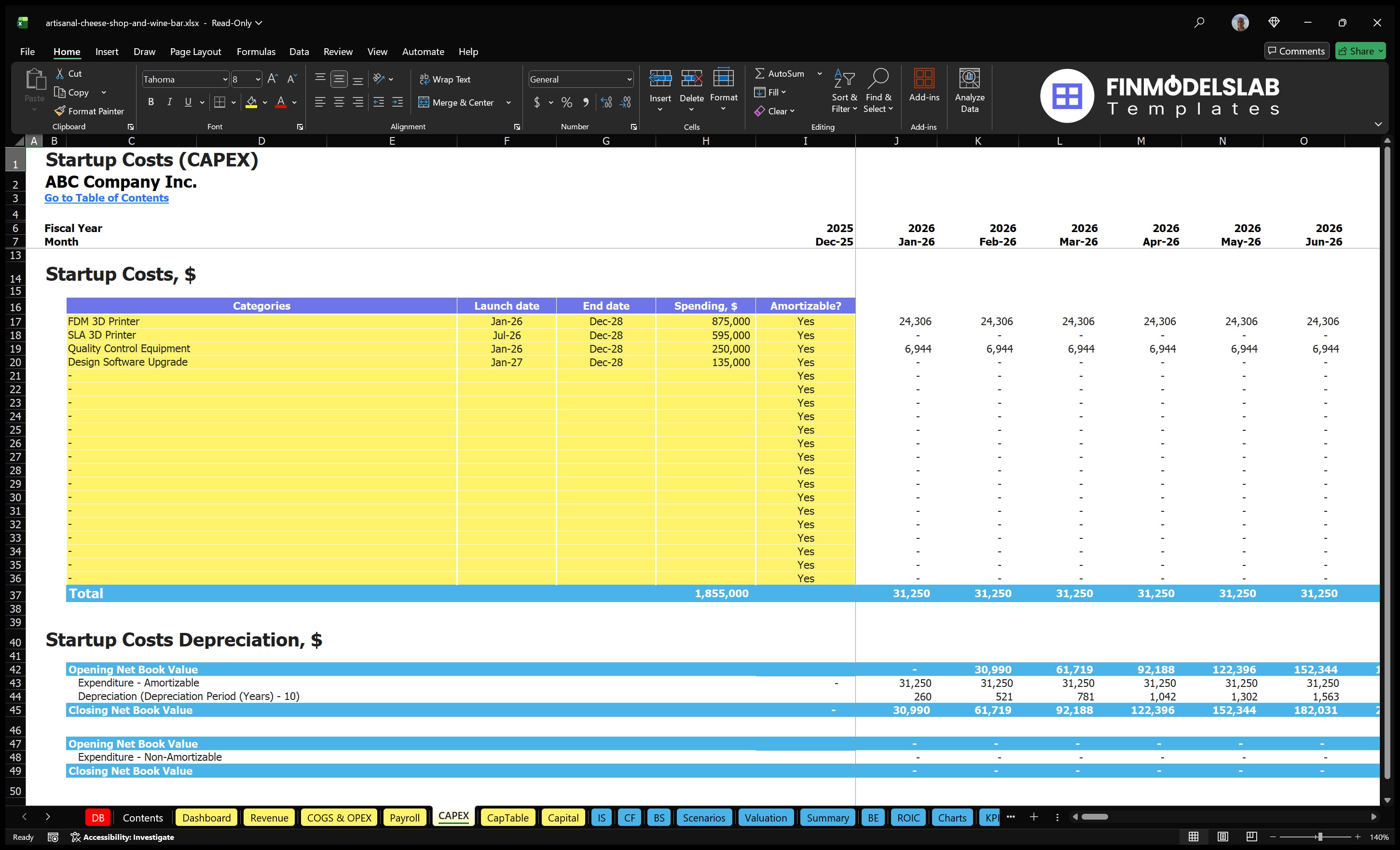Toggle underline formatting
The image size is (1400, 850).
tap(188, 102)
